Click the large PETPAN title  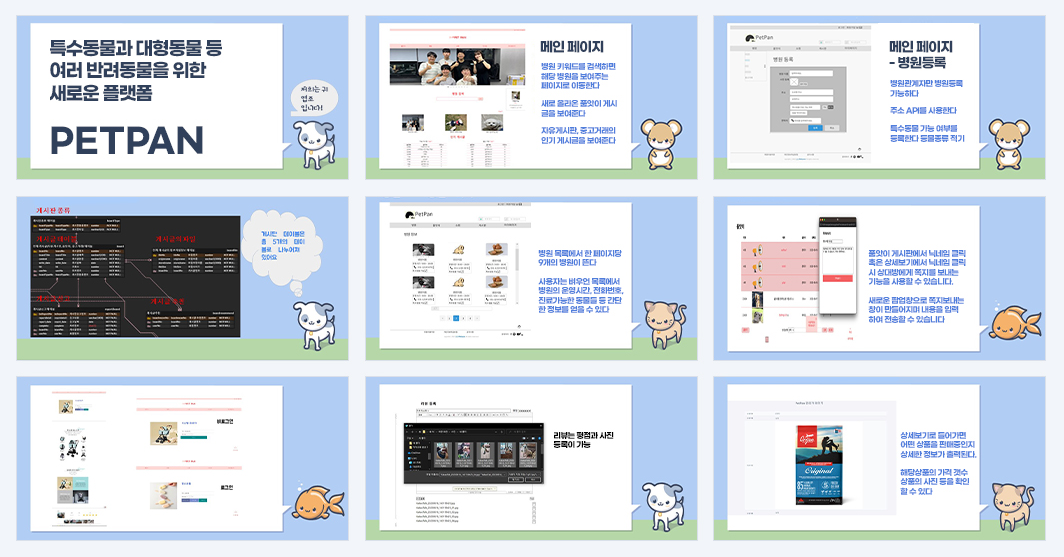click(x=127, y=140)
